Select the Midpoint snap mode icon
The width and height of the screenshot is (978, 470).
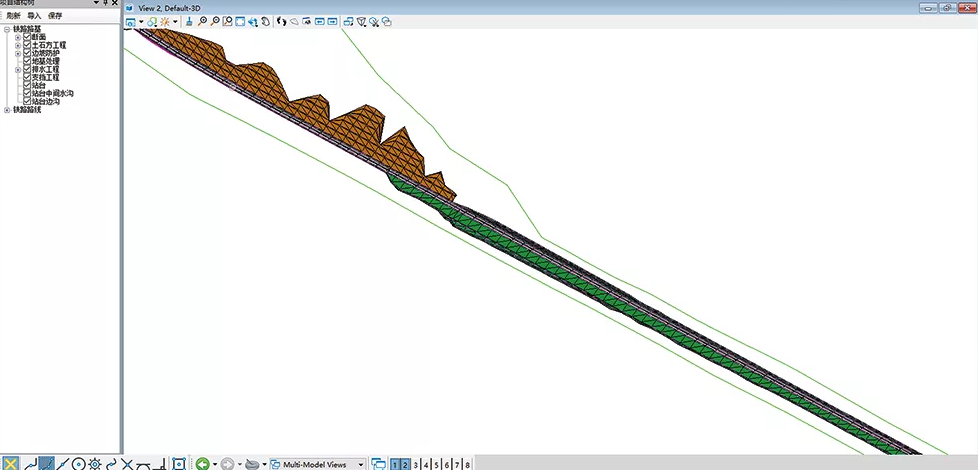click(64, 463)
